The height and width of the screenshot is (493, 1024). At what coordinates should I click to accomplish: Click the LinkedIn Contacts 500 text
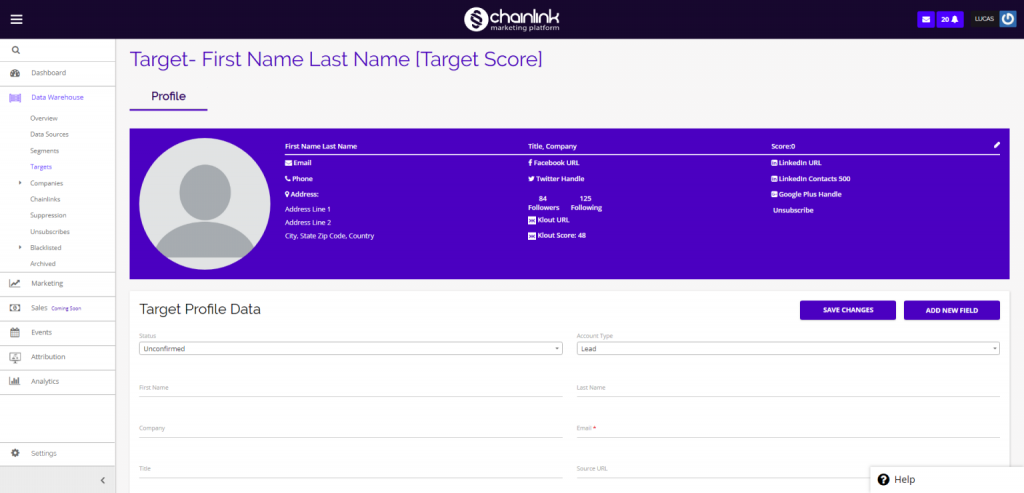[814, 179]
